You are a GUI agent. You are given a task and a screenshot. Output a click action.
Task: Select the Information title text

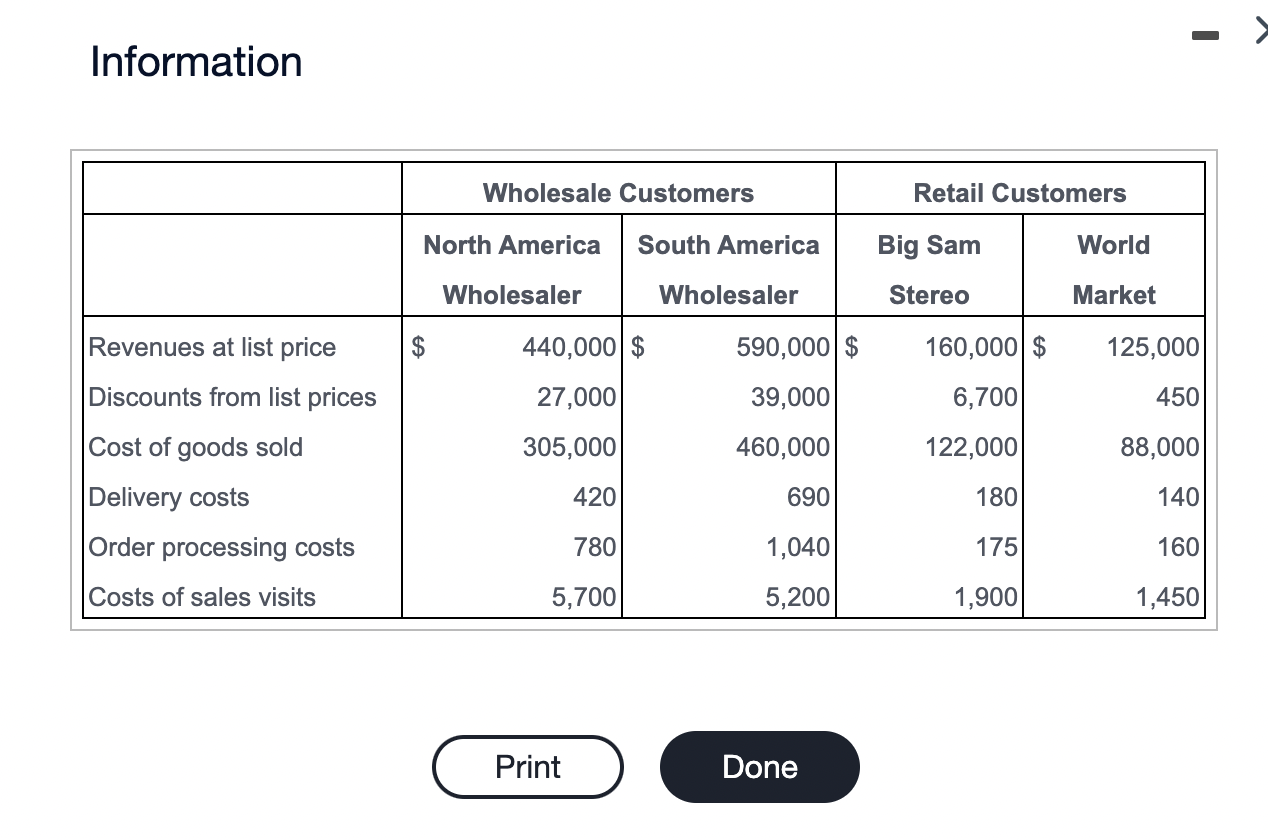pyautogui.click(x=195, y=62)
